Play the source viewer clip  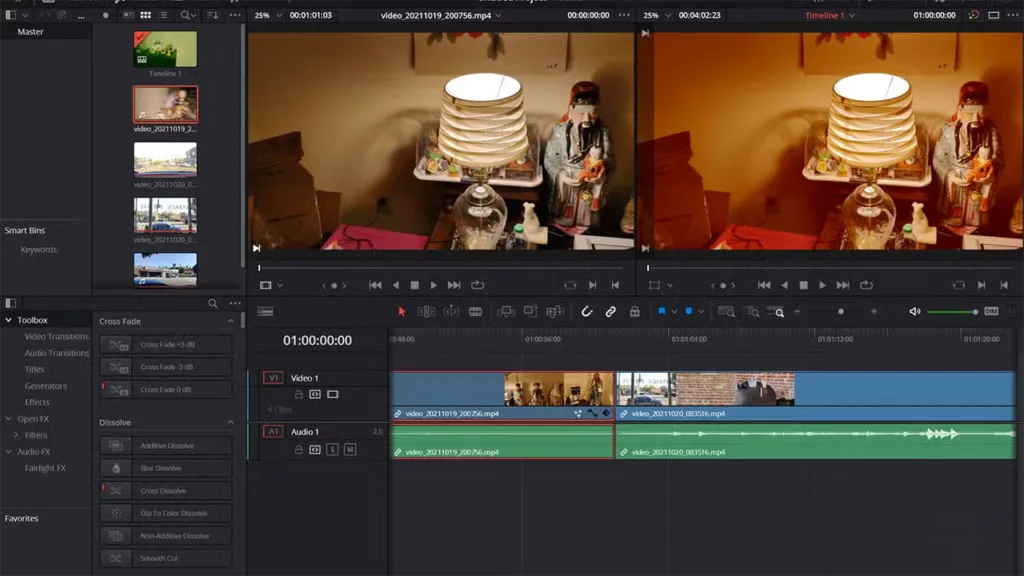434,285
